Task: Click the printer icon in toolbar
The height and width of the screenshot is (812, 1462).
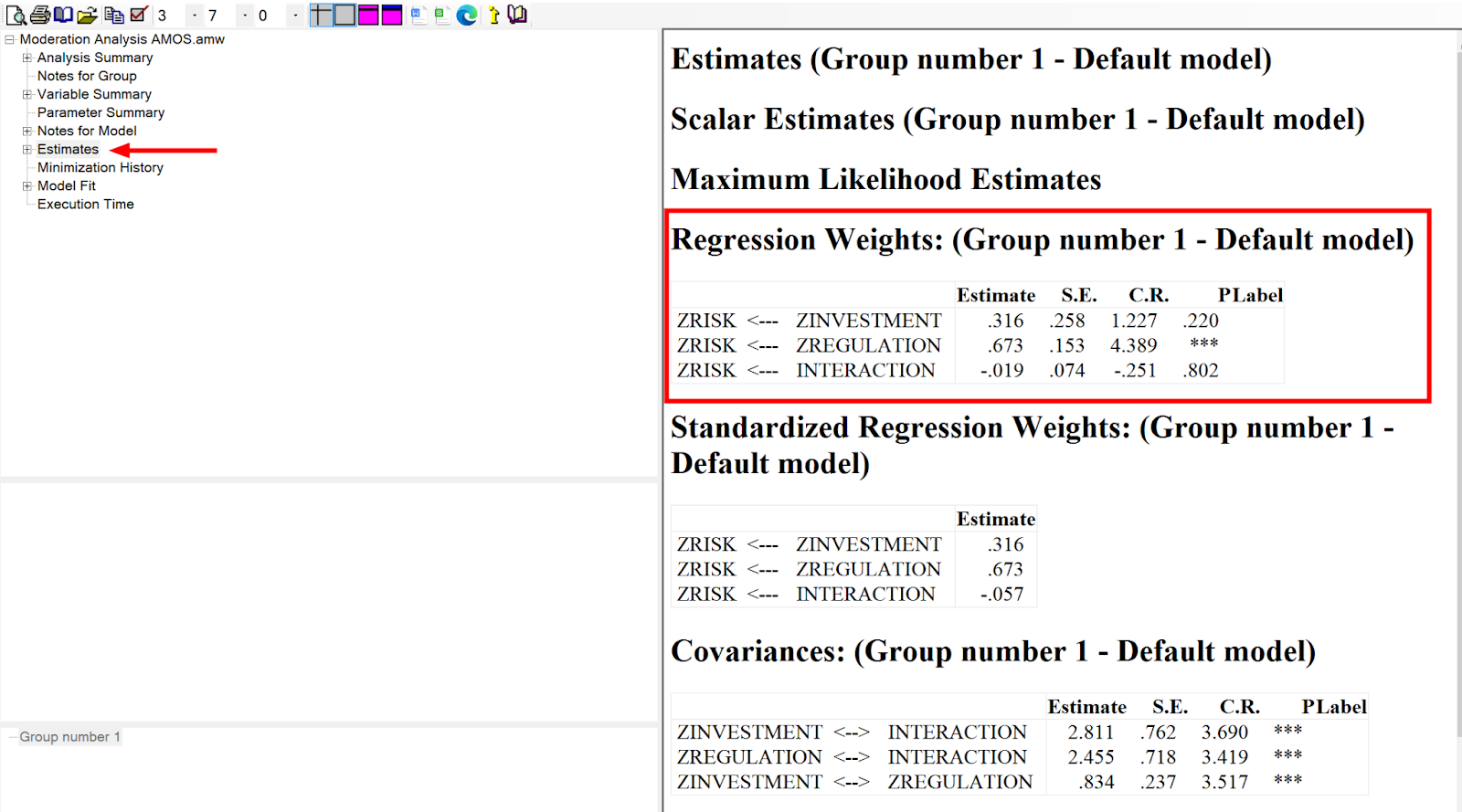Action: point(40,15)
